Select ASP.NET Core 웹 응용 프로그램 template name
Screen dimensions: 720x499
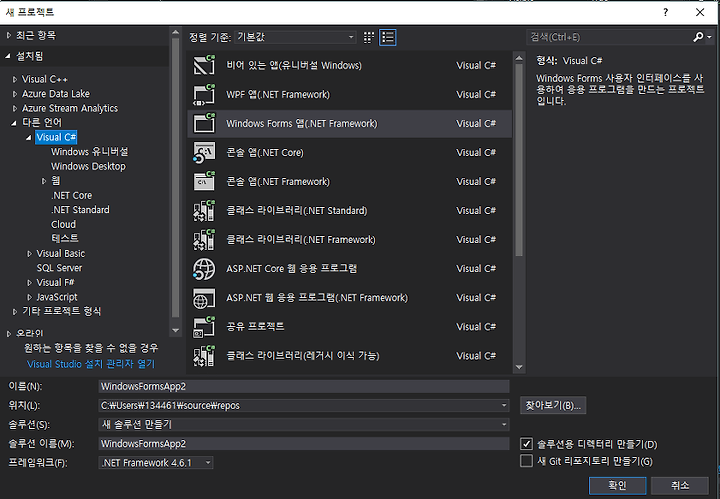tap(292, 269)
